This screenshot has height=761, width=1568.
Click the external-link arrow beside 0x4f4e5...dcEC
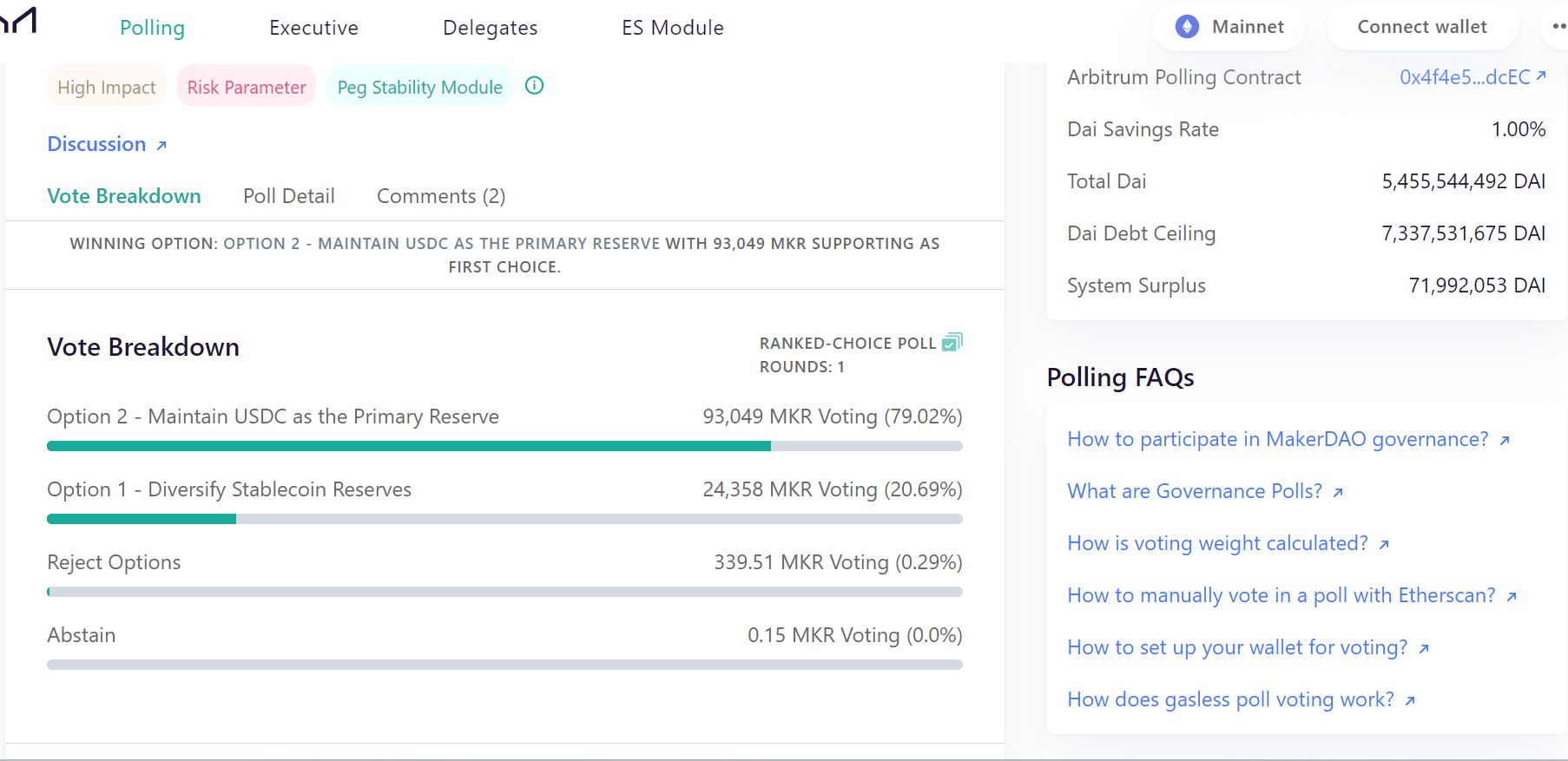click(1541, 76)
